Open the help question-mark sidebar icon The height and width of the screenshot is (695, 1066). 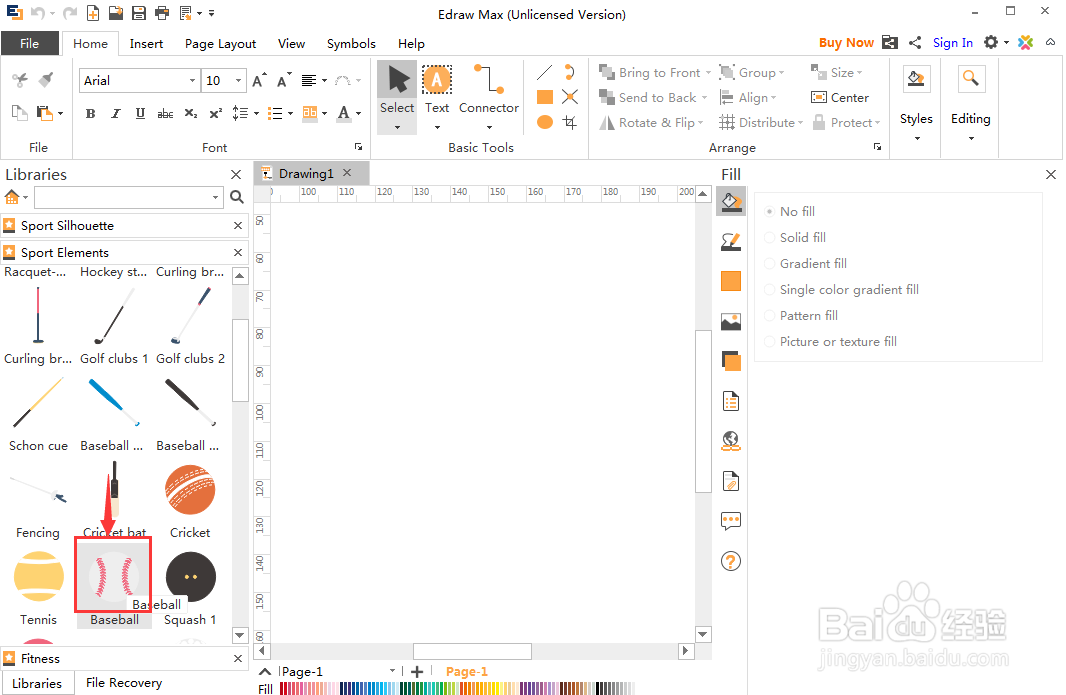(731, 561)
